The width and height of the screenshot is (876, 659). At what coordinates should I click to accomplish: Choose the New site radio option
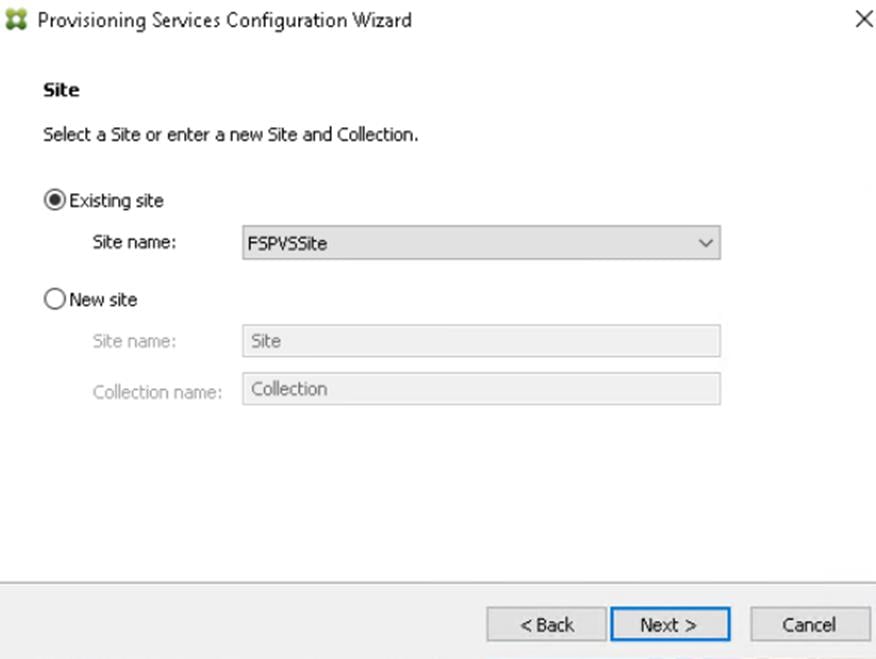coord(55,299)
